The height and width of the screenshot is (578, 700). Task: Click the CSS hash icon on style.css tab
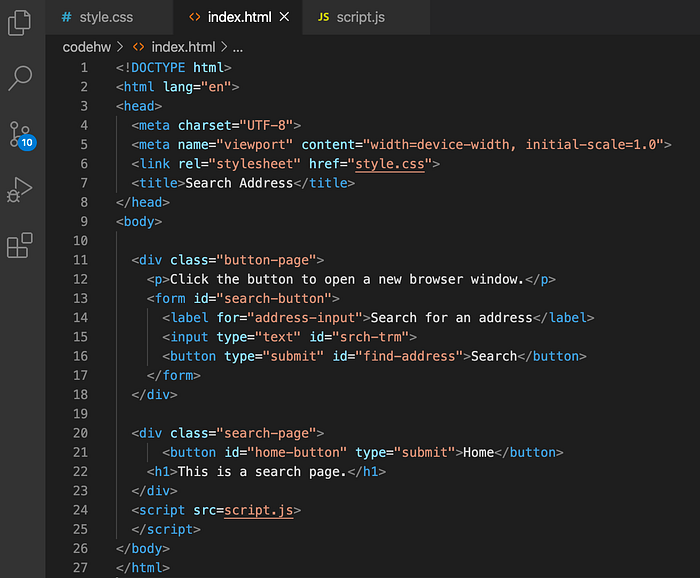67,17
